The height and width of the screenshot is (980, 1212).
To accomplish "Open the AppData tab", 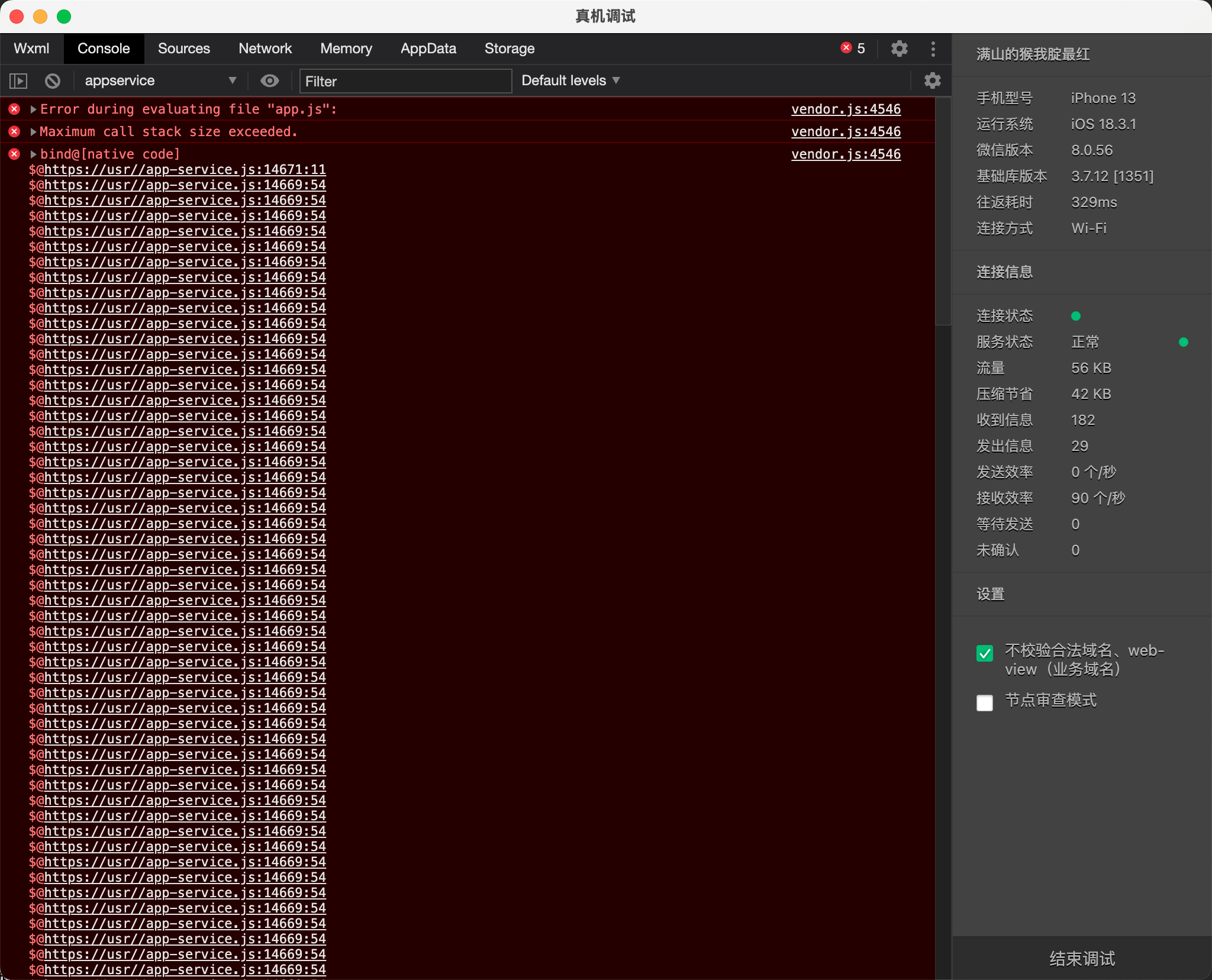I will 428,49.
